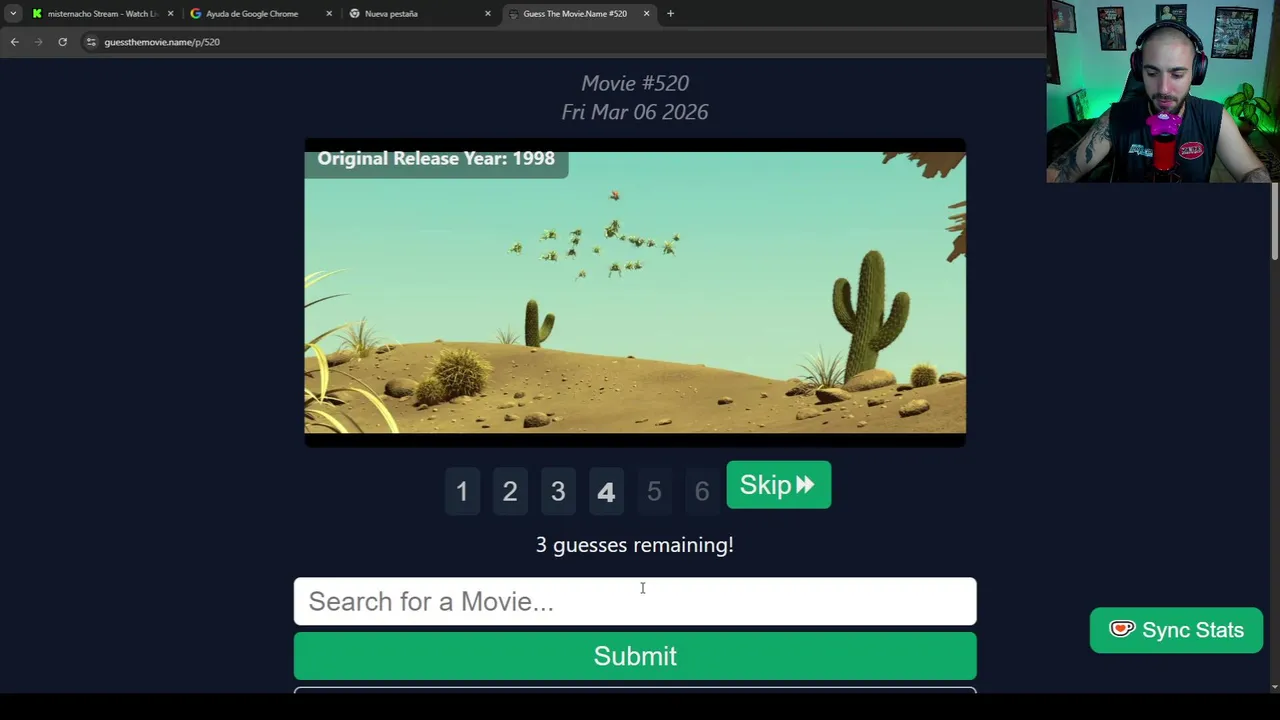Select locked frame 5
This screenshot has height=720, width=1280.
click(x=654, y=491)
